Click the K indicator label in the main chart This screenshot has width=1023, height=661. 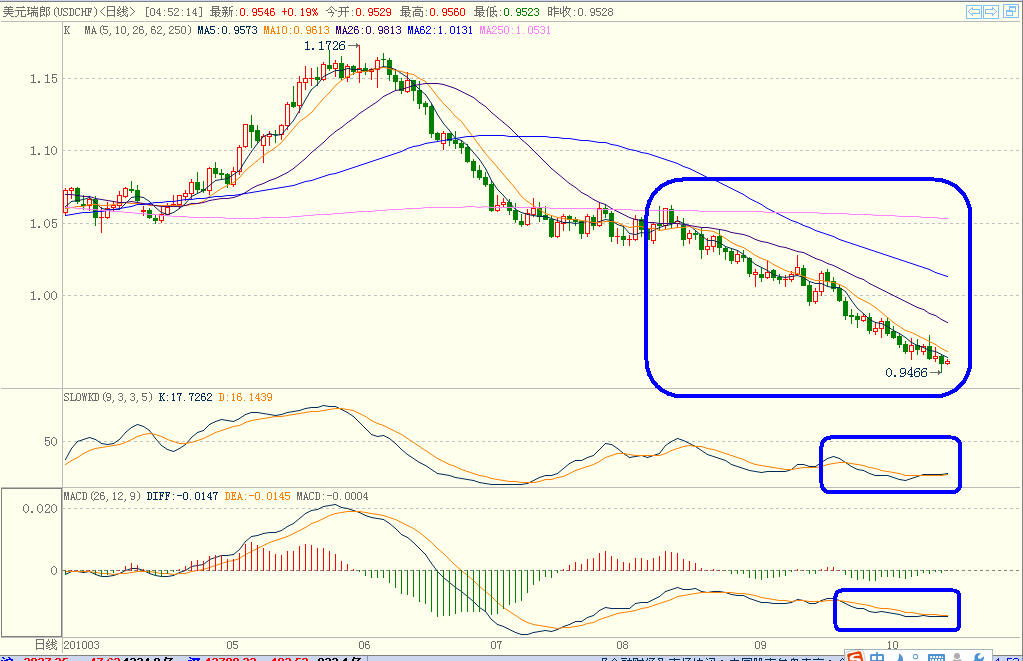point(67,30)
